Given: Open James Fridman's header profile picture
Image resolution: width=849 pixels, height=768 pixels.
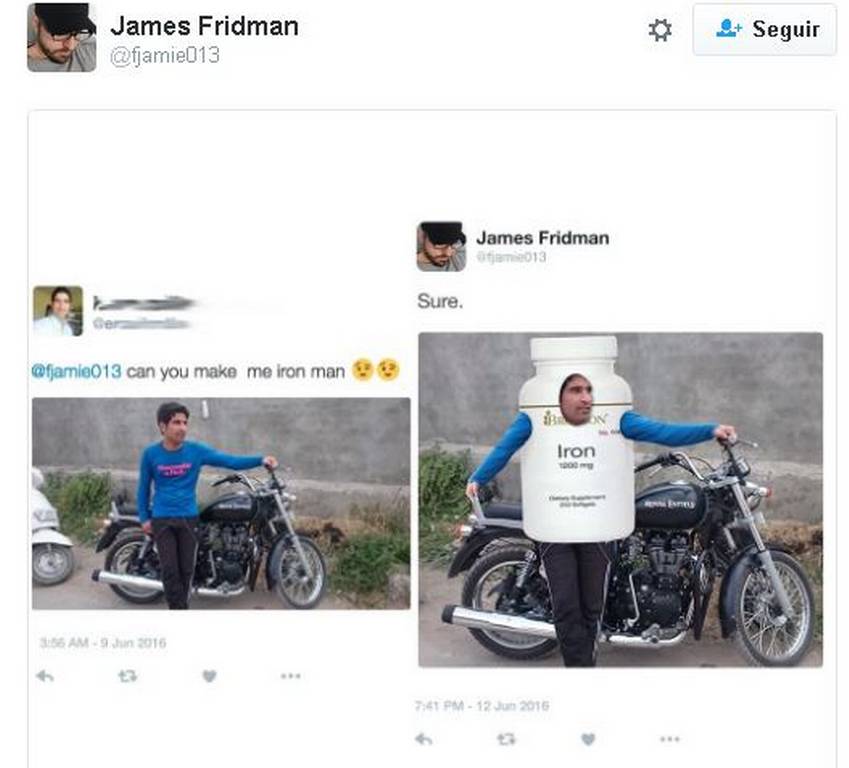Looking at the screenshot, I should point(62,37).
